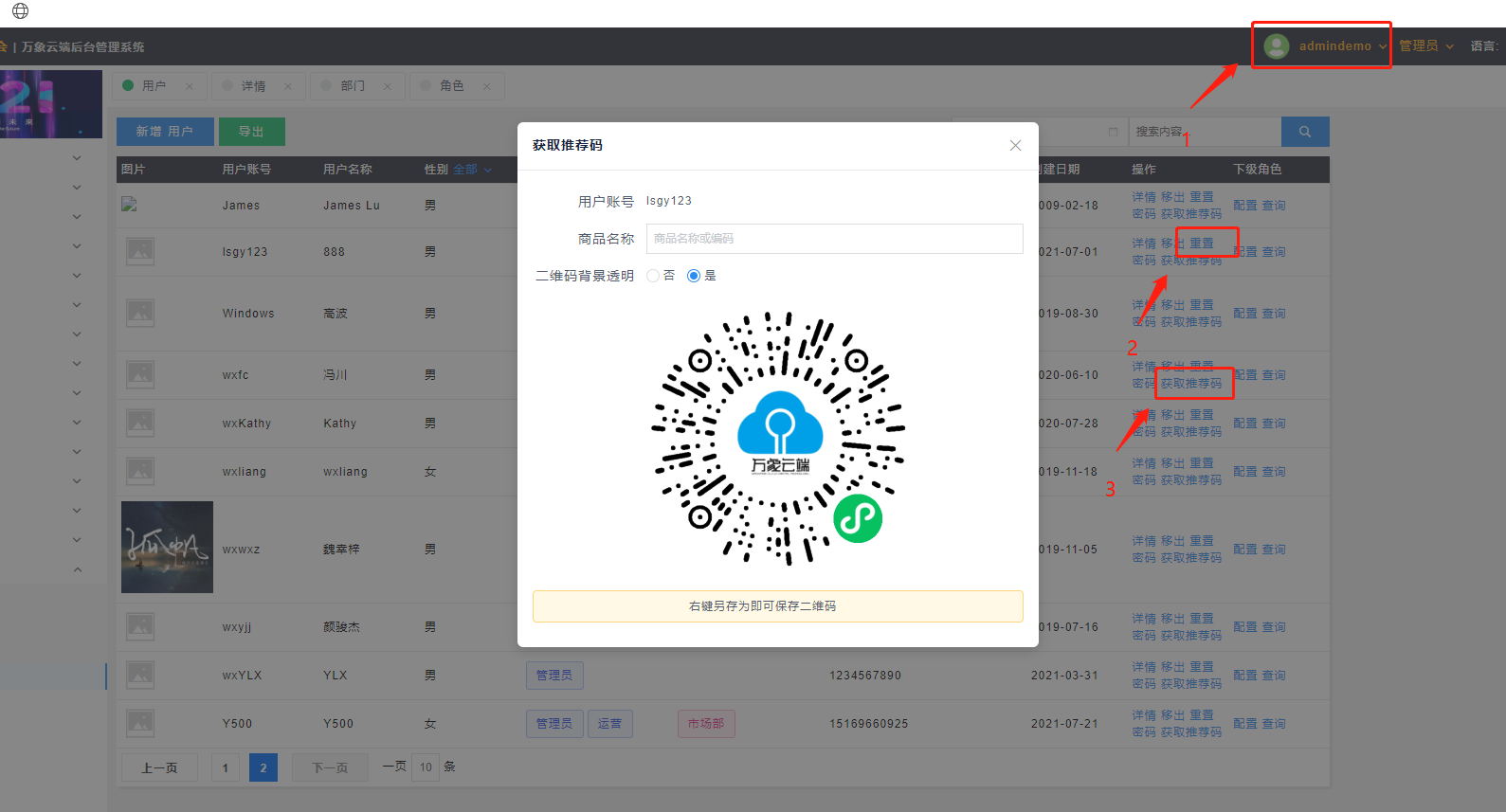
Task: Click 配置 link in the Windows row
Action: (x=1245, y=313)
